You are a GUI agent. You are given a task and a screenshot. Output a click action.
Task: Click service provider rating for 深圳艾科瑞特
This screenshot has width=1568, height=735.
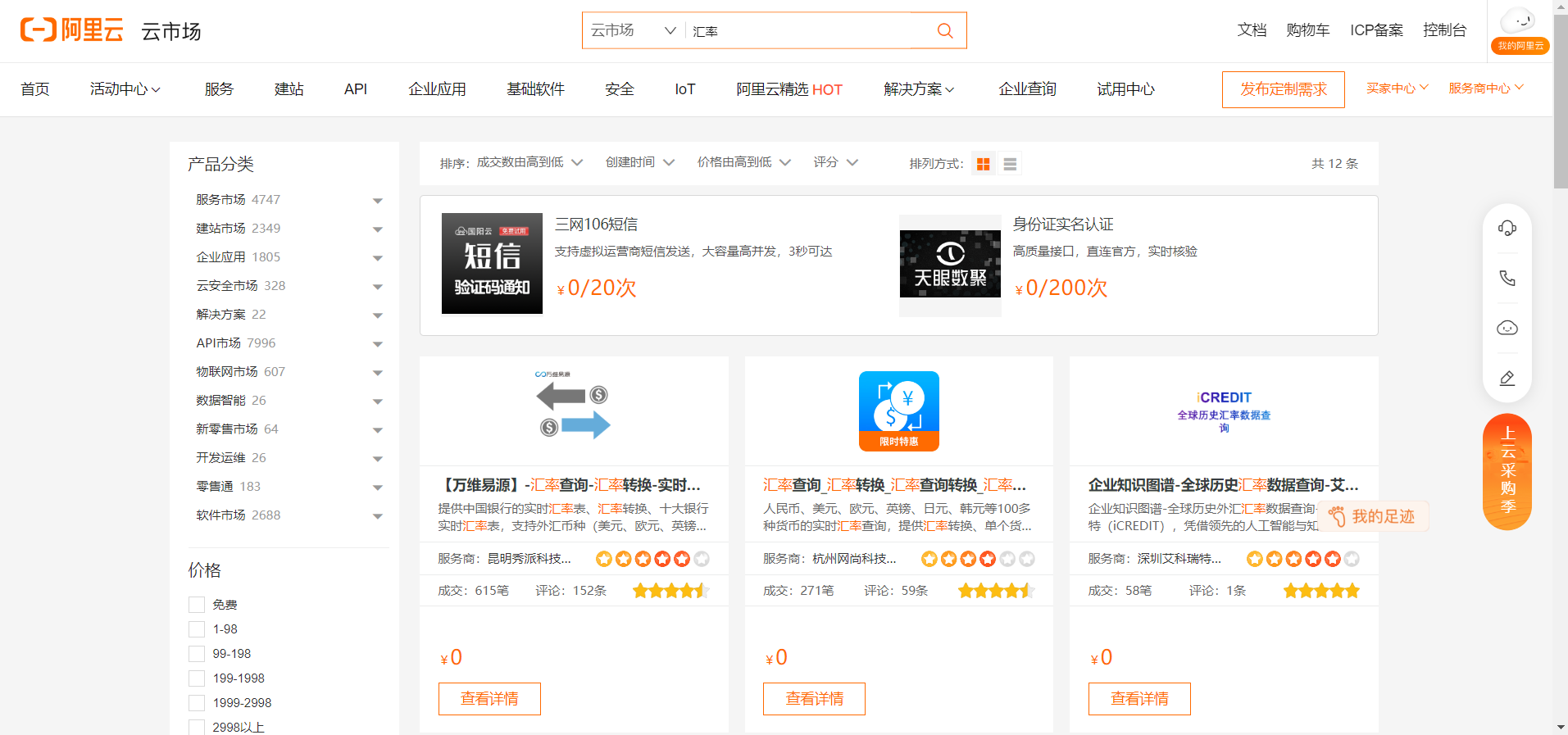pos(1303,559)
